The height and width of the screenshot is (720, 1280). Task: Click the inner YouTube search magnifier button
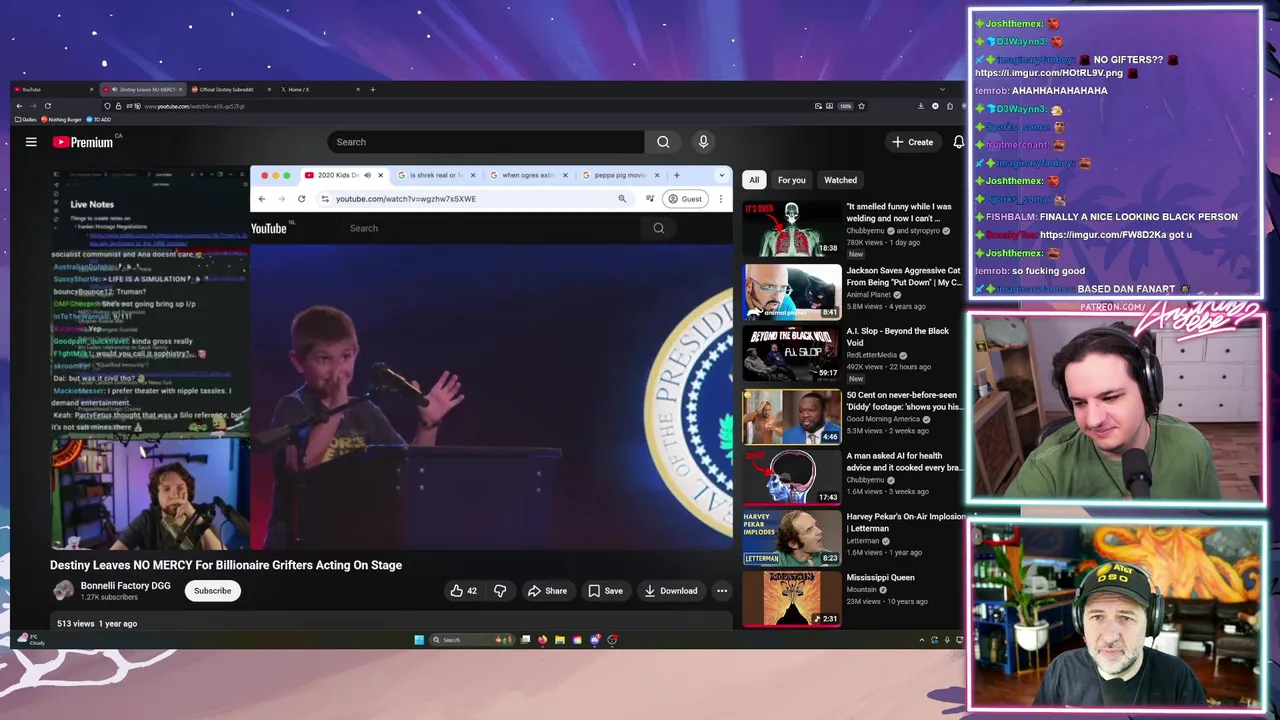coord(658,228)
